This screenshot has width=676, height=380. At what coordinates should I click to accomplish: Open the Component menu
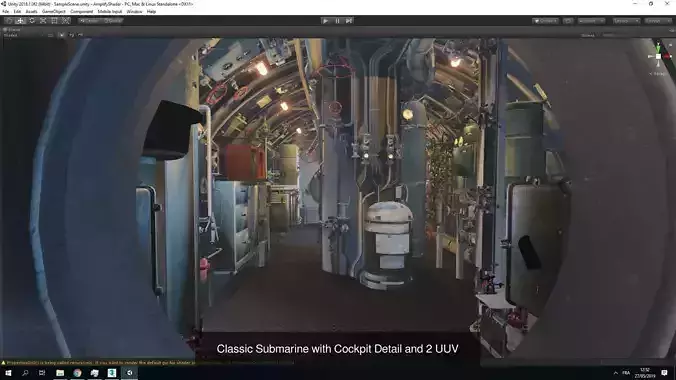coord(81,12)
